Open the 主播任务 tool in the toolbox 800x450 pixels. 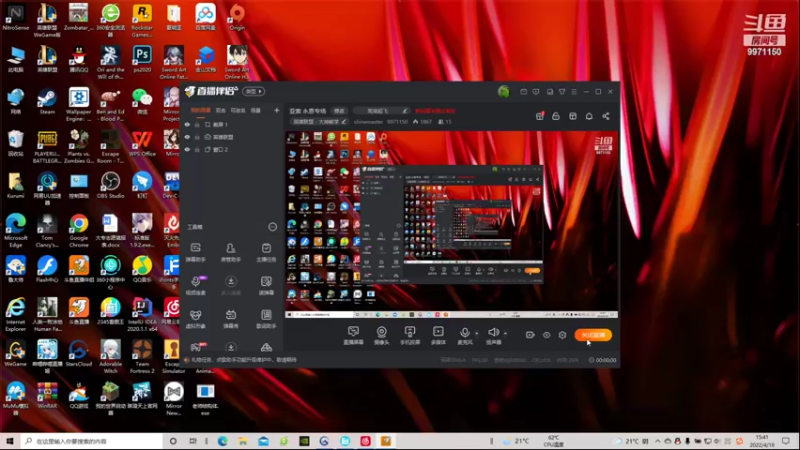point(266,253)
